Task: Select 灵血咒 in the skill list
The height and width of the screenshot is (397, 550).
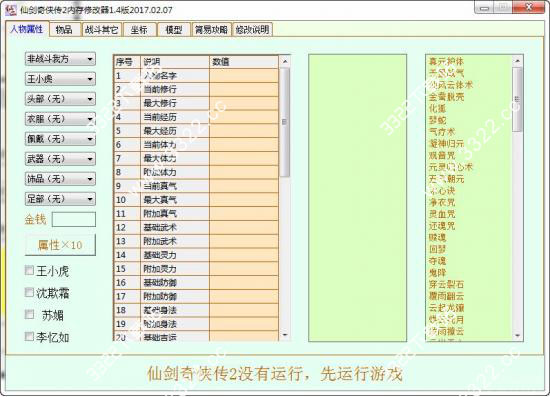Action: [x=442, y=214]
